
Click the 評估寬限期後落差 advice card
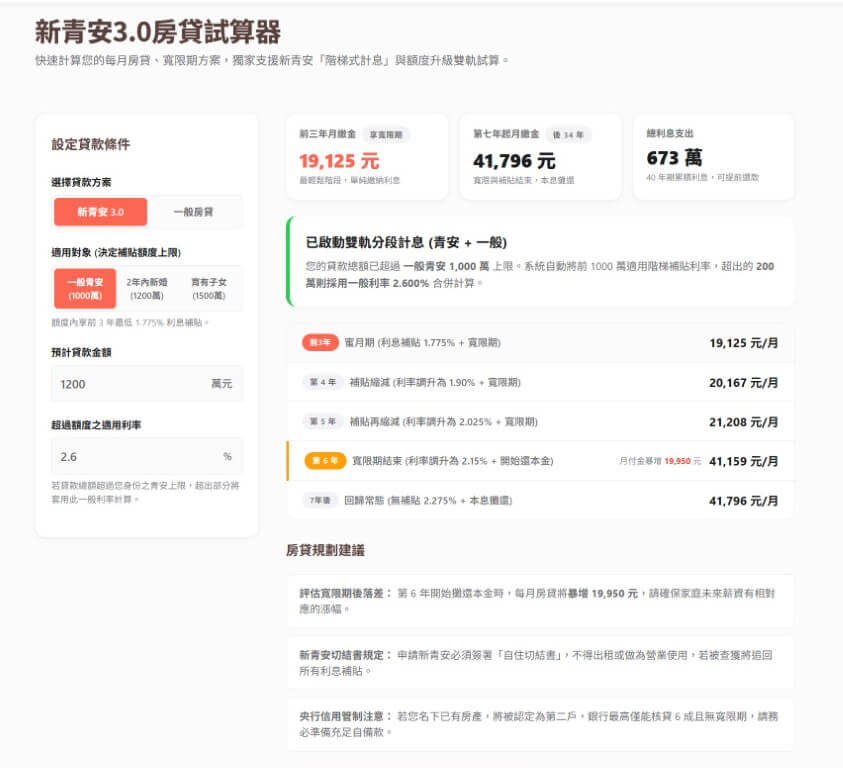pyautogui.click(x=540, y=601)
